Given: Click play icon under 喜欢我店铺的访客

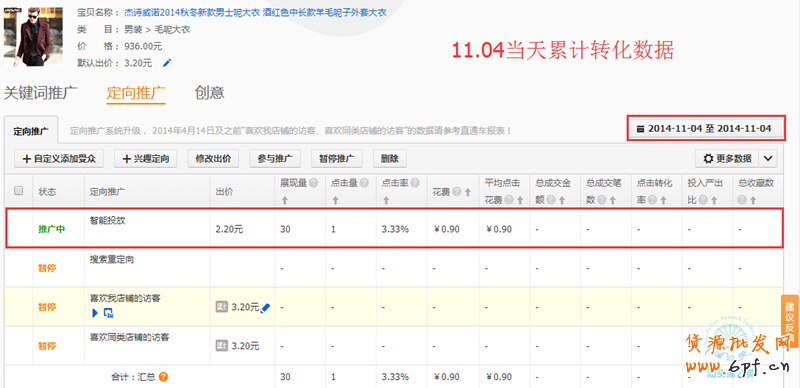Looking at the screenshot, I should pyautogui.click(x=95, y=313).
